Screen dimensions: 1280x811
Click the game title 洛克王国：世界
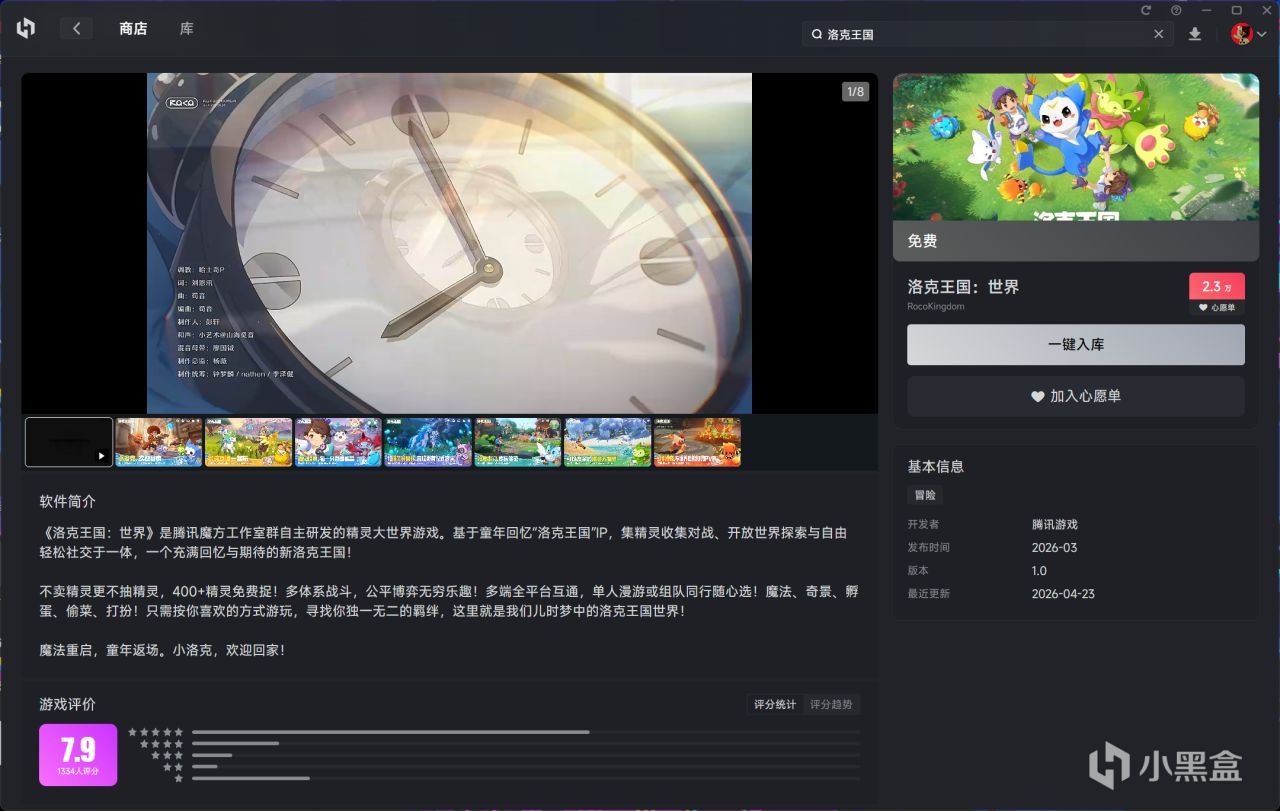coord(963,287)
